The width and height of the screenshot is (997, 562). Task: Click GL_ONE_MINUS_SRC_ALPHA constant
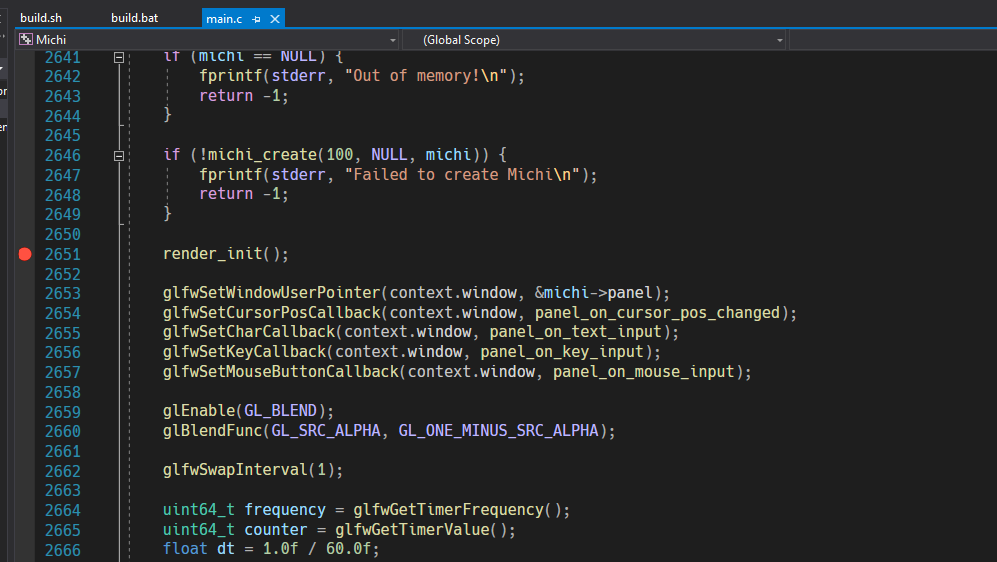[498, 430]
